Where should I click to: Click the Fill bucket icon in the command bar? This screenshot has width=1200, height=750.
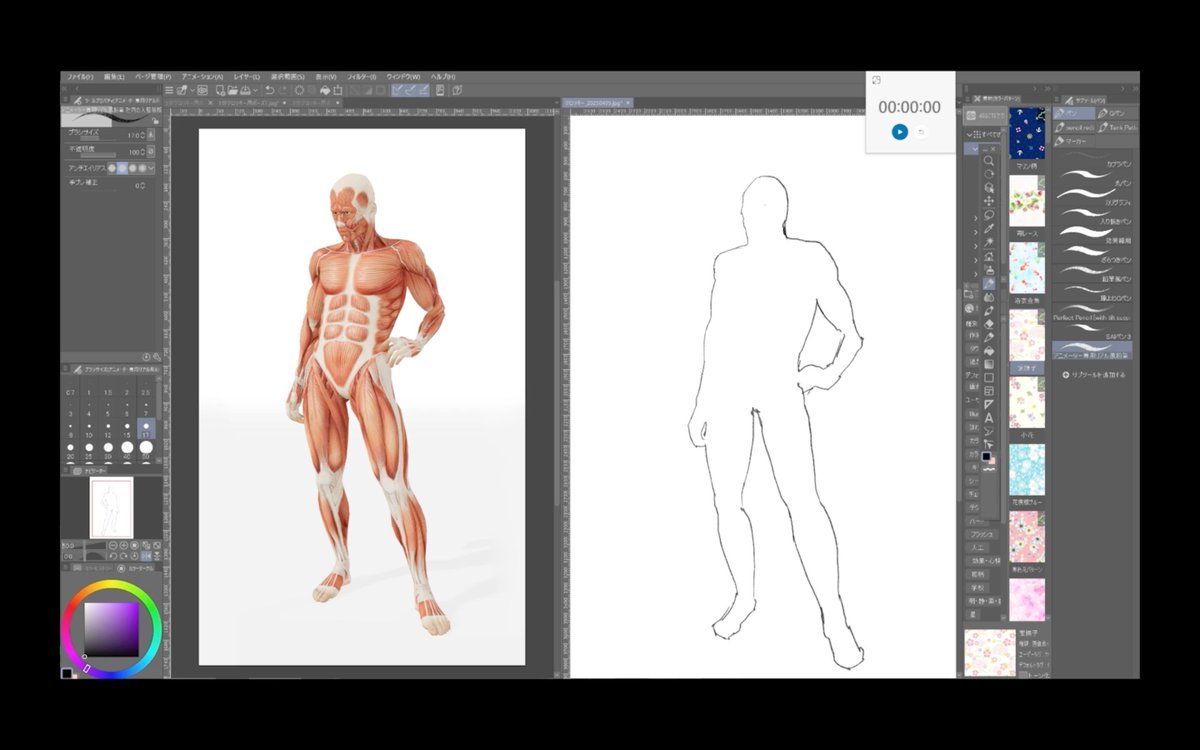click(x=325, y=90)
